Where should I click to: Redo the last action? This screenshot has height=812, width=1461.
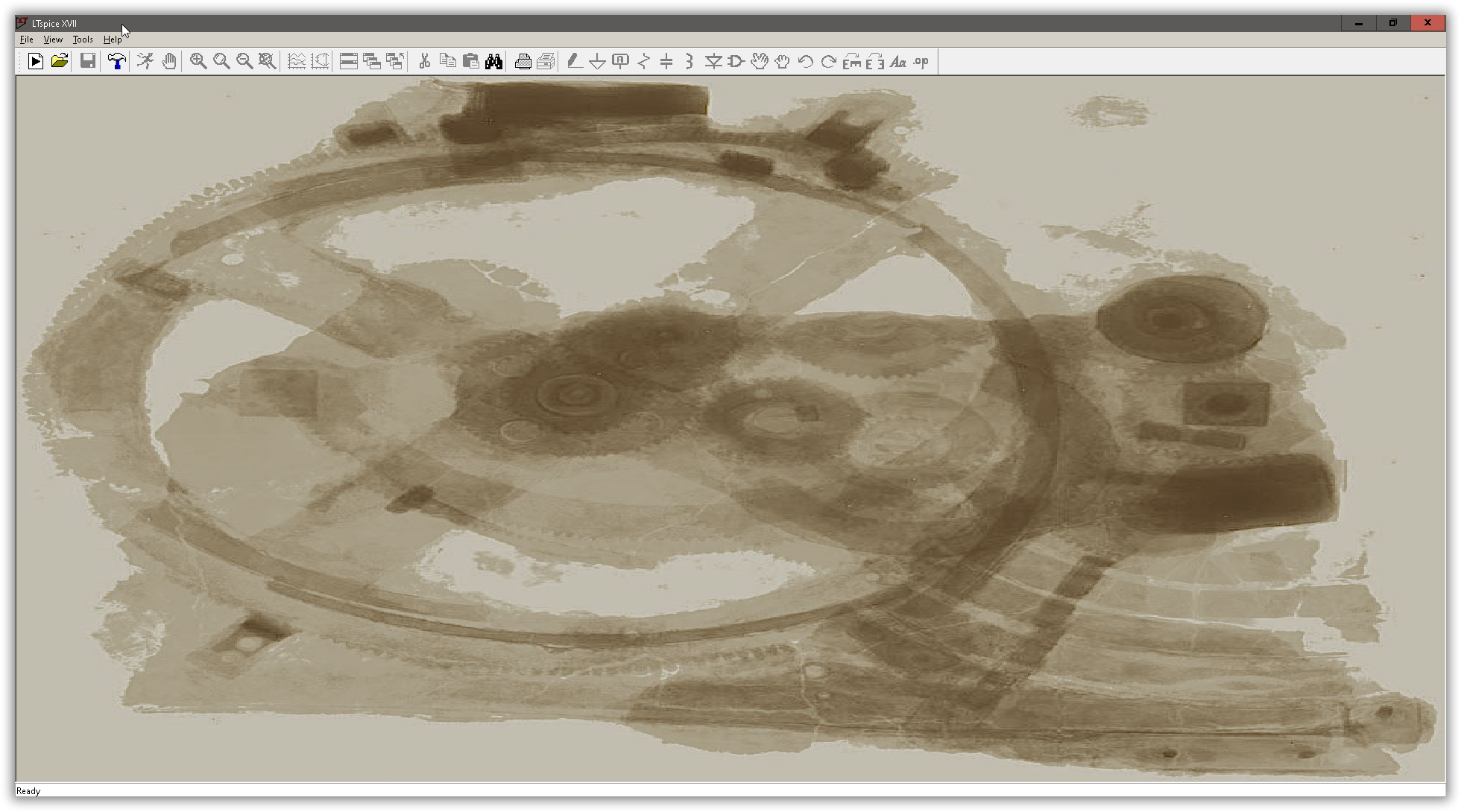pos(829,61)
